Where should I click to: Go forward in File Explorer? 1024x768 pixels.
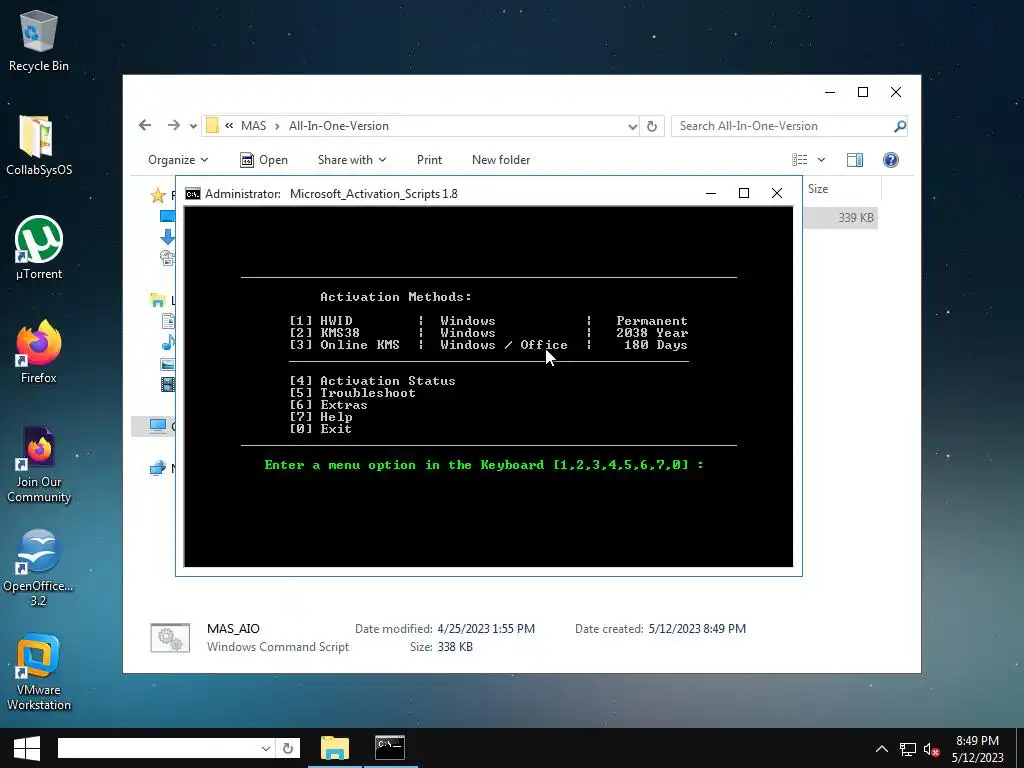[173, 125]
